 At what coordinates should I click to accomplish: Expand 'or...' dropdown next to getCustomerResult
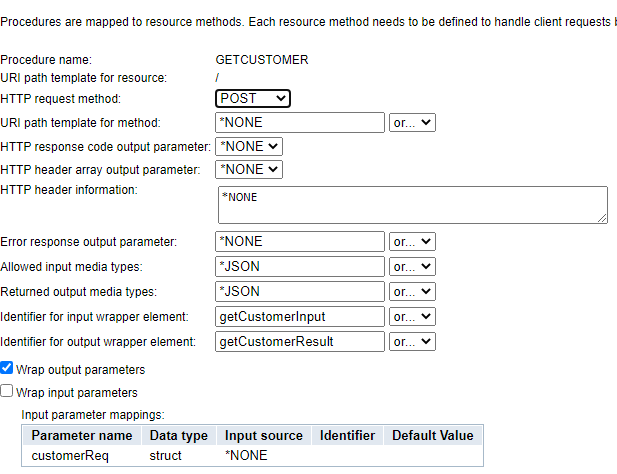412,342
